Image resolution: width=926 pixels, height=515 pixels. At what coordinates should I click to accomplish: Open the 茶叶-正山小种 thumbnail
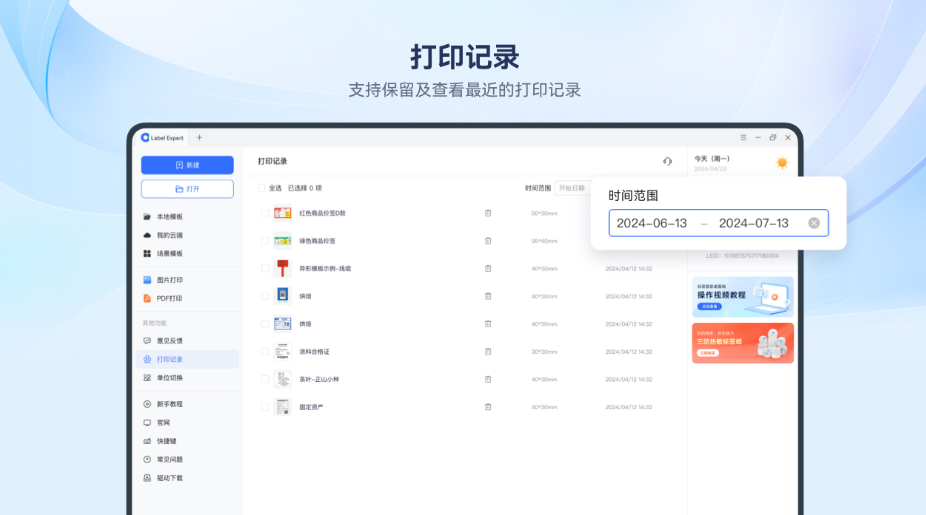[x=282, y=379]
